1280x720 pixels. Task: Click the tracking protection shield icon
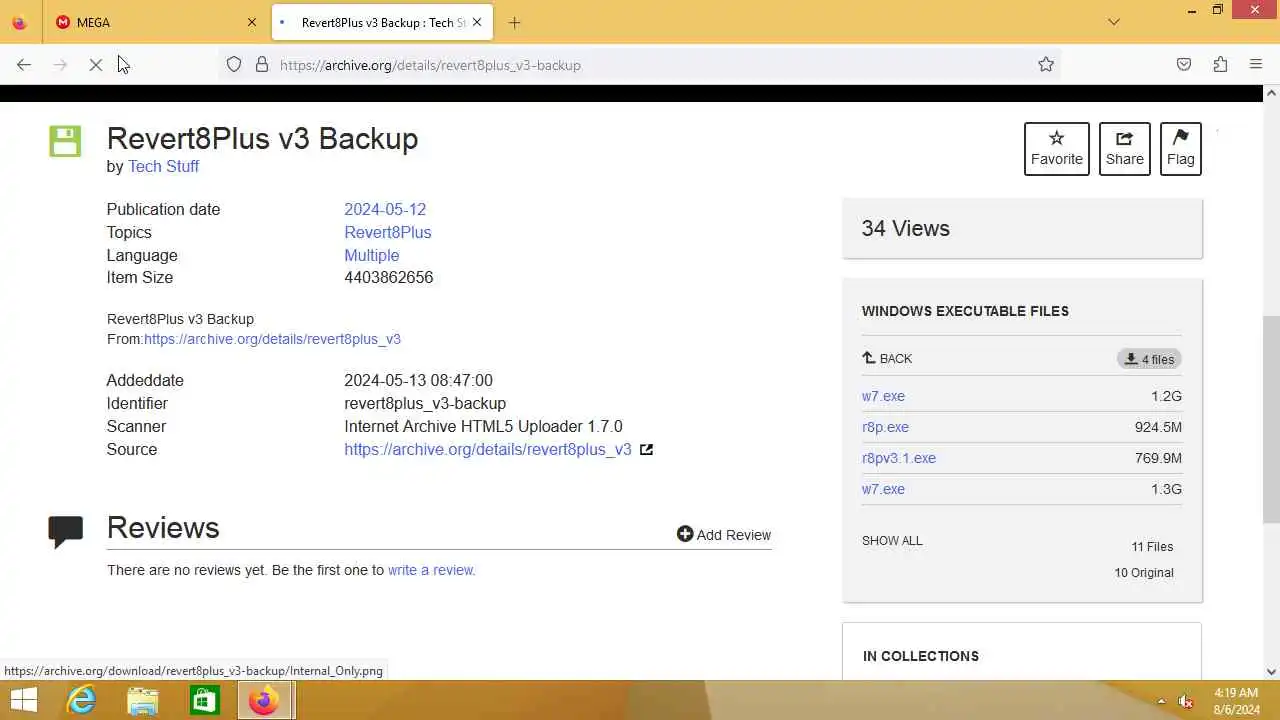tap(234, 65)
